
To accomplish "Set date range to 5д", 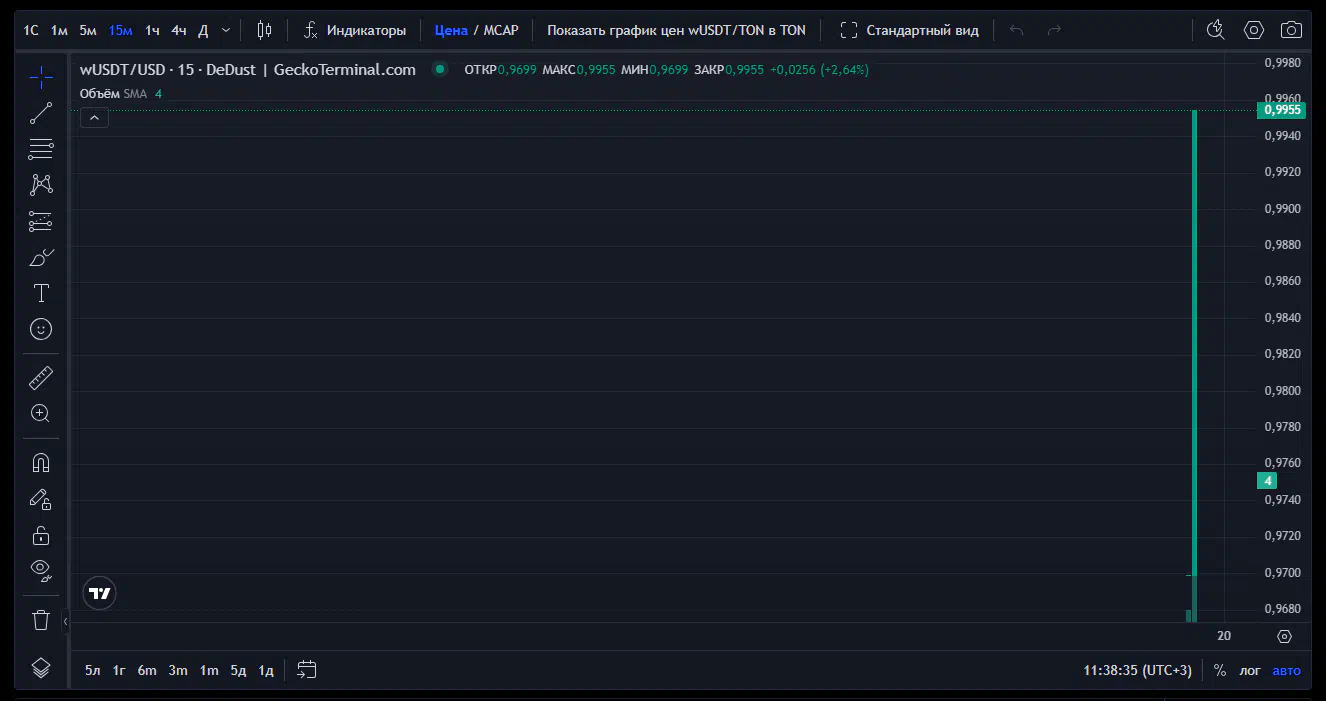I will 238,670.
